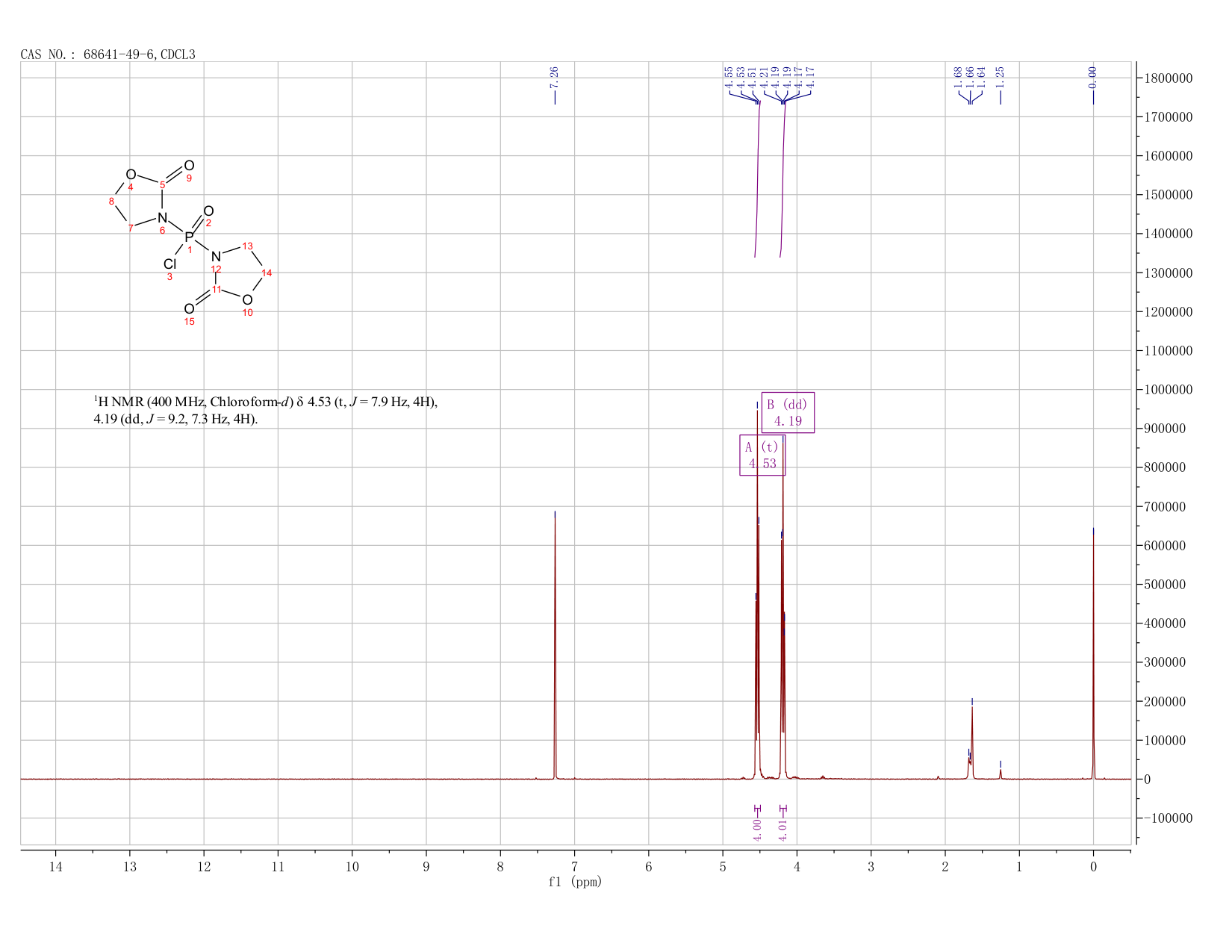Click atom number 8 in the structure
1232x952 pixels.
[111, 201]
